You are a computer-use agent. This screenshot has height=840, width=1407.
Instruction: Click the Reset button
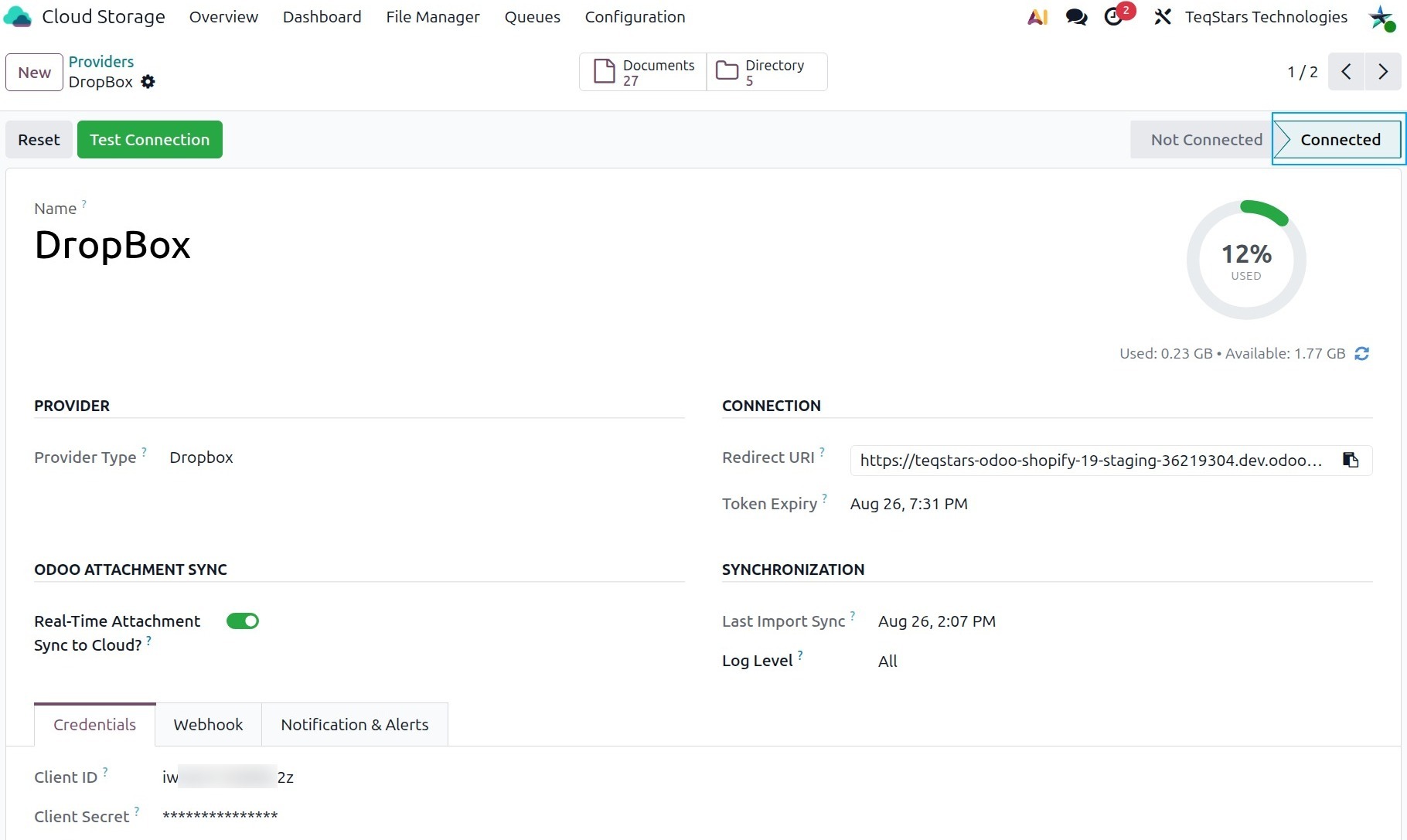pos(39,140)
